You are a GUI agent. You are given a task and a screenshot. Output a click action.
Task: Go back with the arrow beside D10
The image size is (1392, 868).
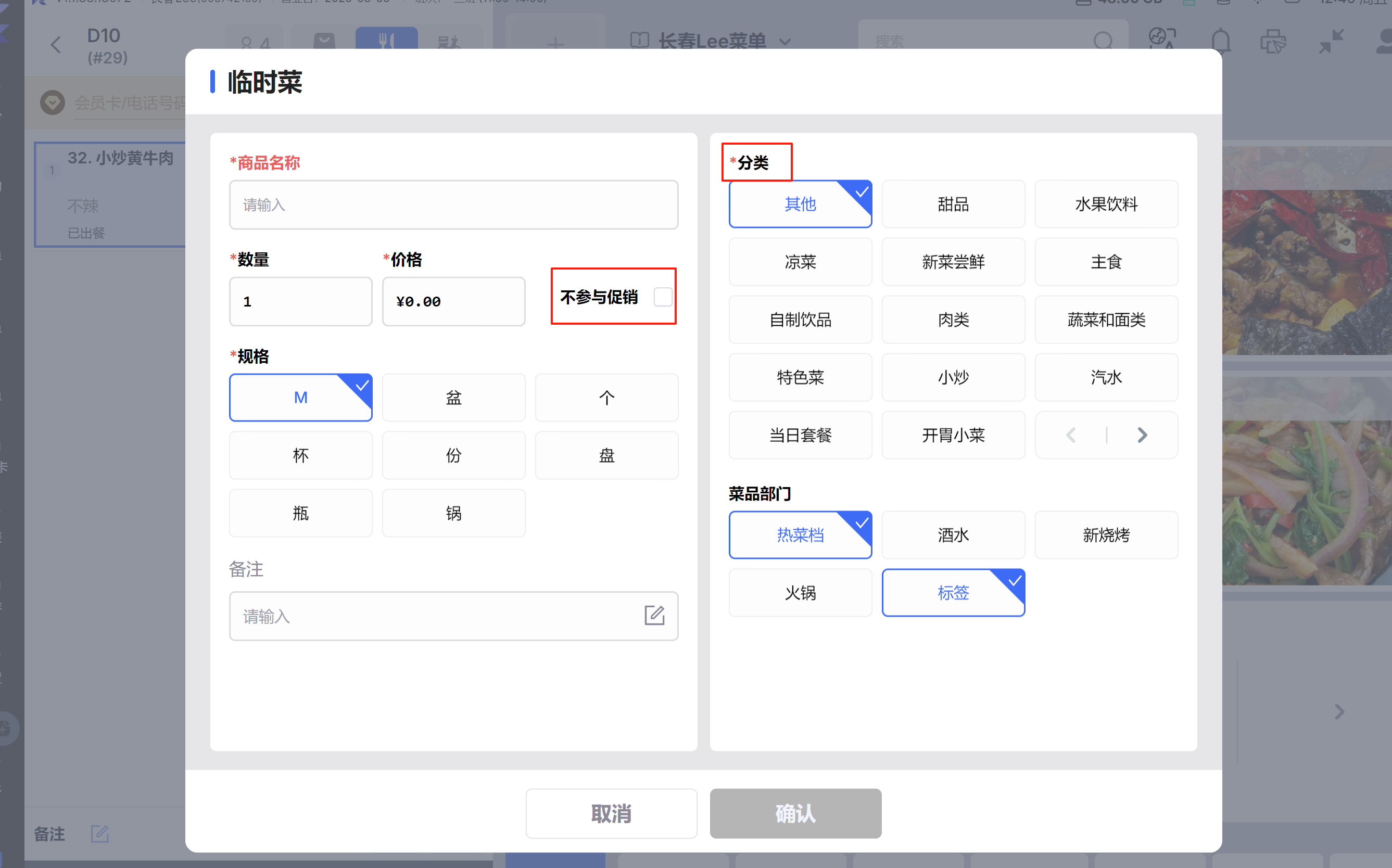pyautogui.click(x=56, y=45)
